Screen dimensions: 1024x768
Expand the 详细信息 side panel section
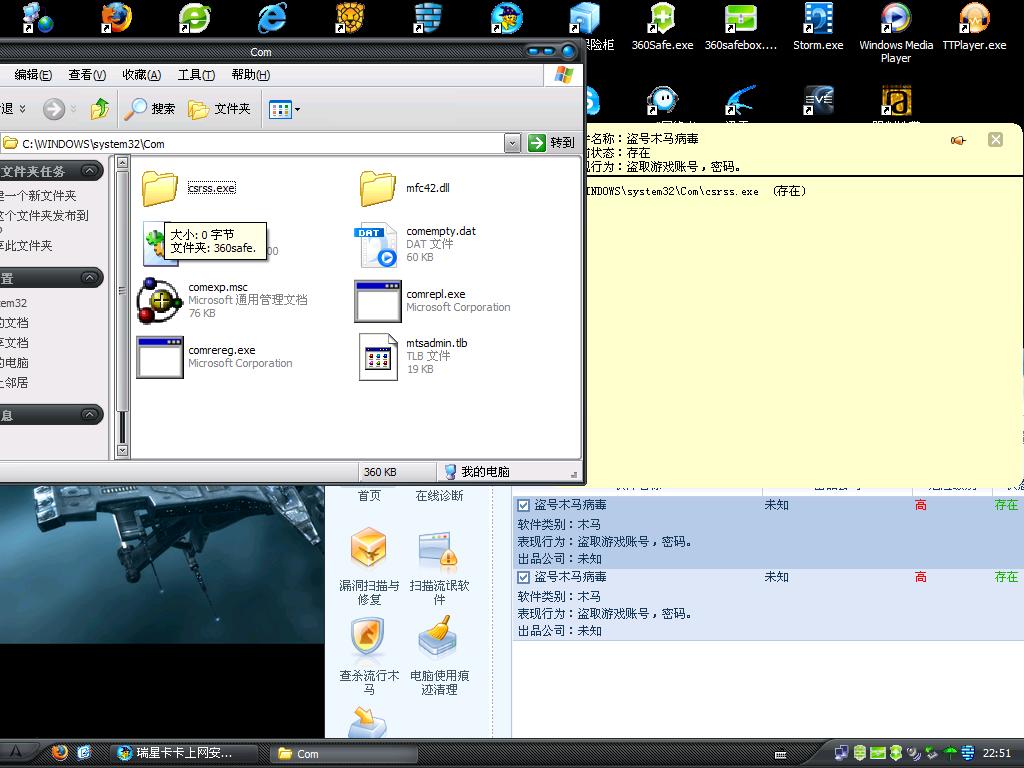coord(89,414)
